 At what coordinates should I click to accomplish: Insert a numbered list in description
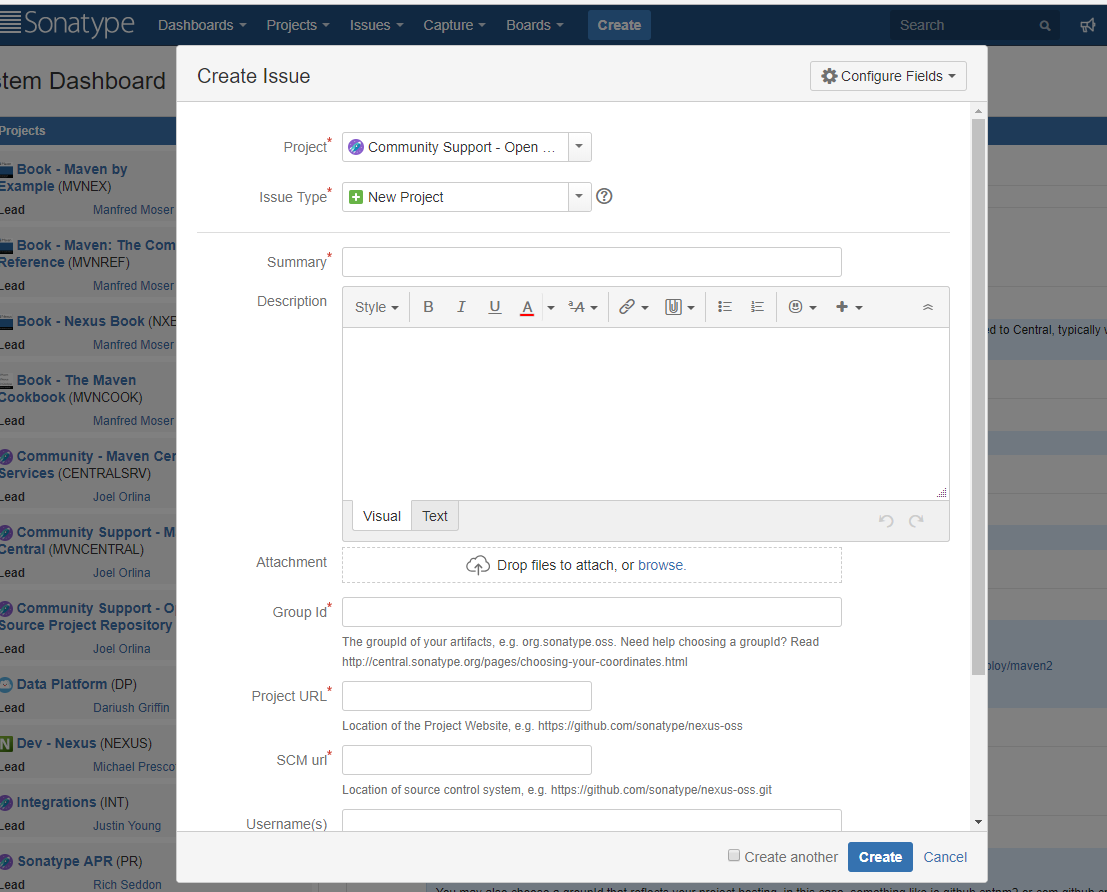point(757,307)
